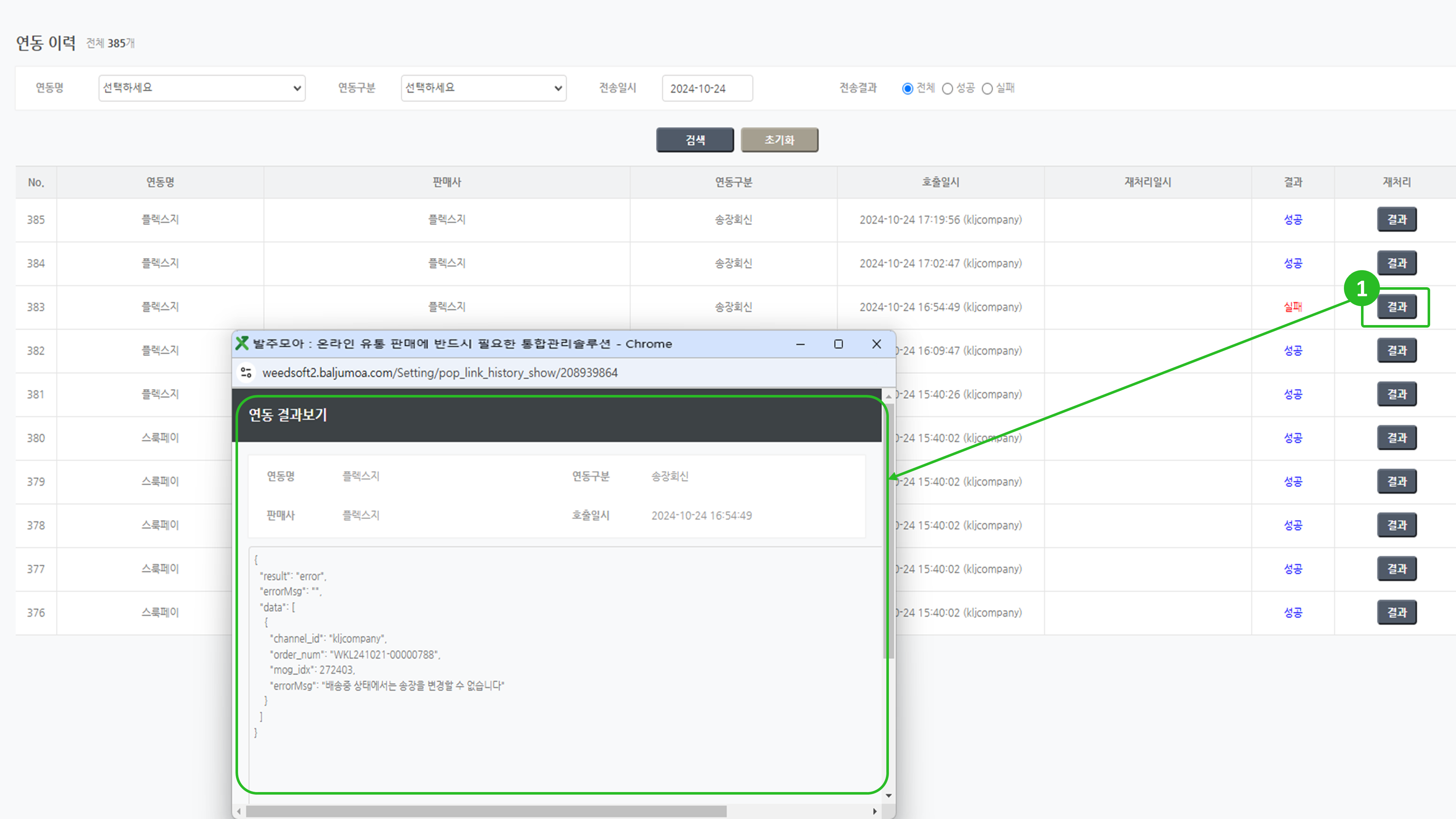Click the Baljumoa X logo in popup title bar

[x=242, y=344]
